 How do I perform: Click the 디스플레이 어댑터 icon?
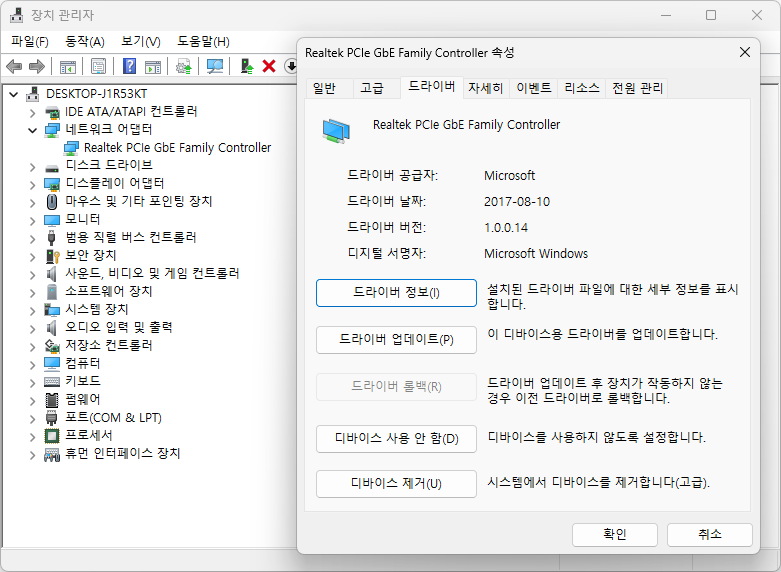[52, 184]
